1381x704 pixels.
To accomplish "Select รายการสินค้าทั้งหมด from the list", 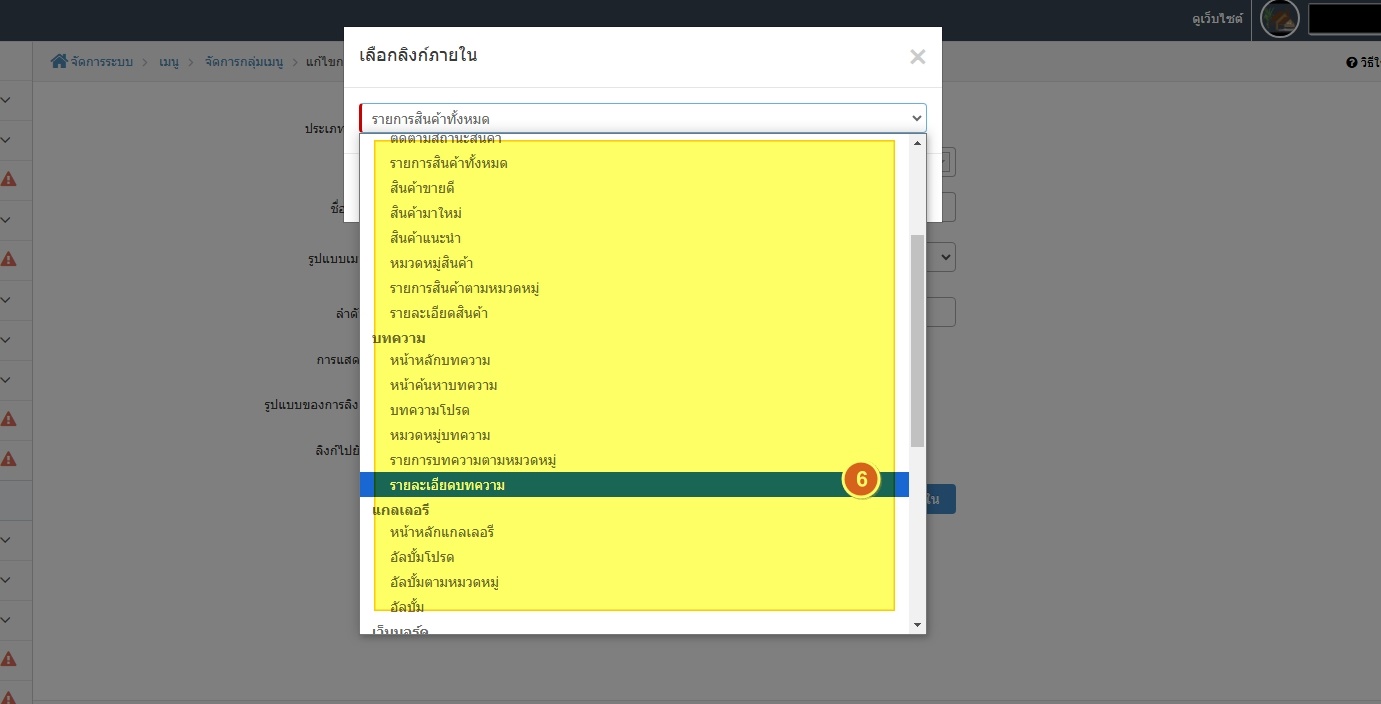I will click(634, 163).
